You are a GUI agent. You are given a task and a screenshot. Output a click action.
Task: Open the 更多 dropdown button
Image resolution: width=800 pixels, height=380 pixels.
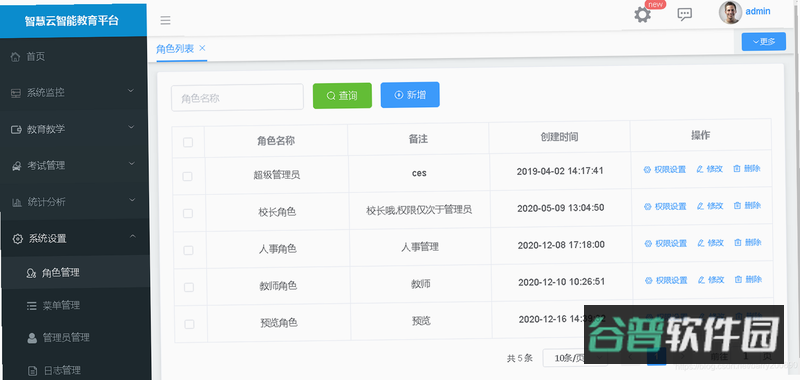764,41
